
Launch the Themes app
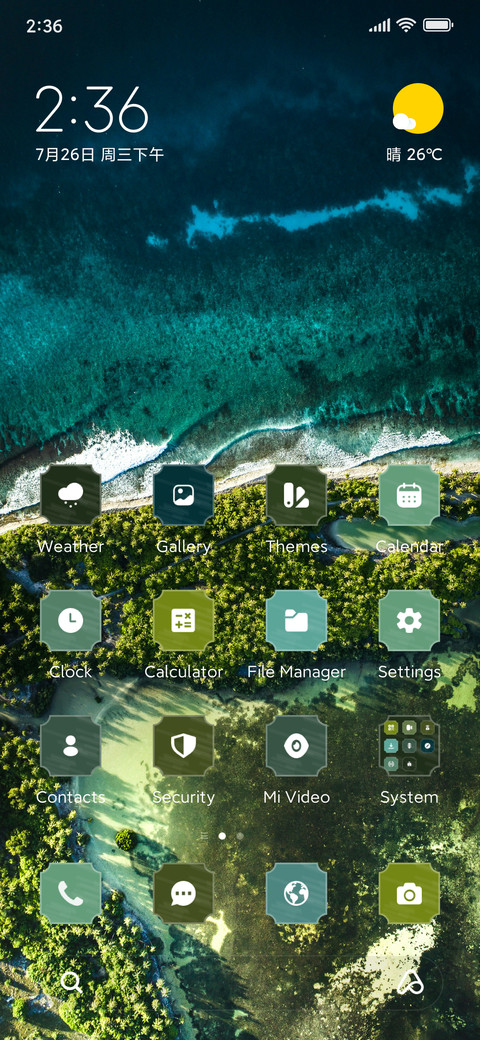pyautogui.click(x=296, y=495)
